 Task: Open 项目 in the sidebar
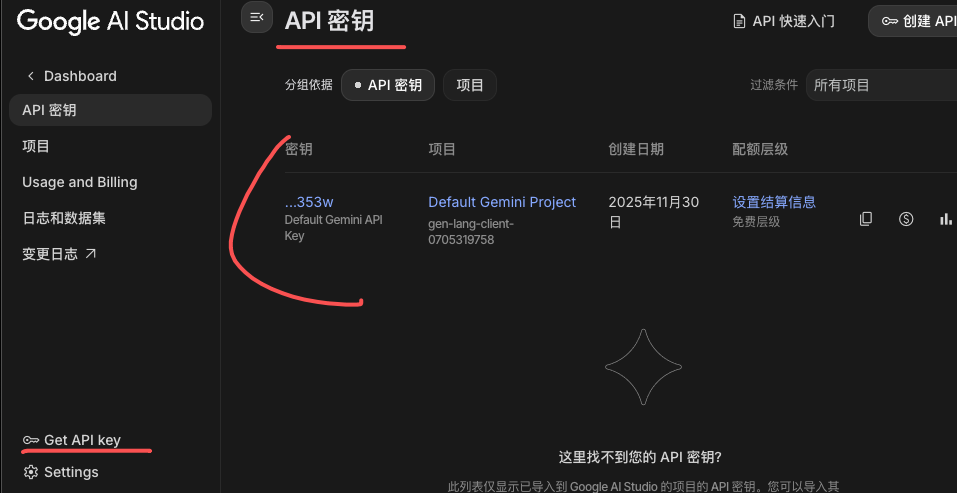[36, 146]
